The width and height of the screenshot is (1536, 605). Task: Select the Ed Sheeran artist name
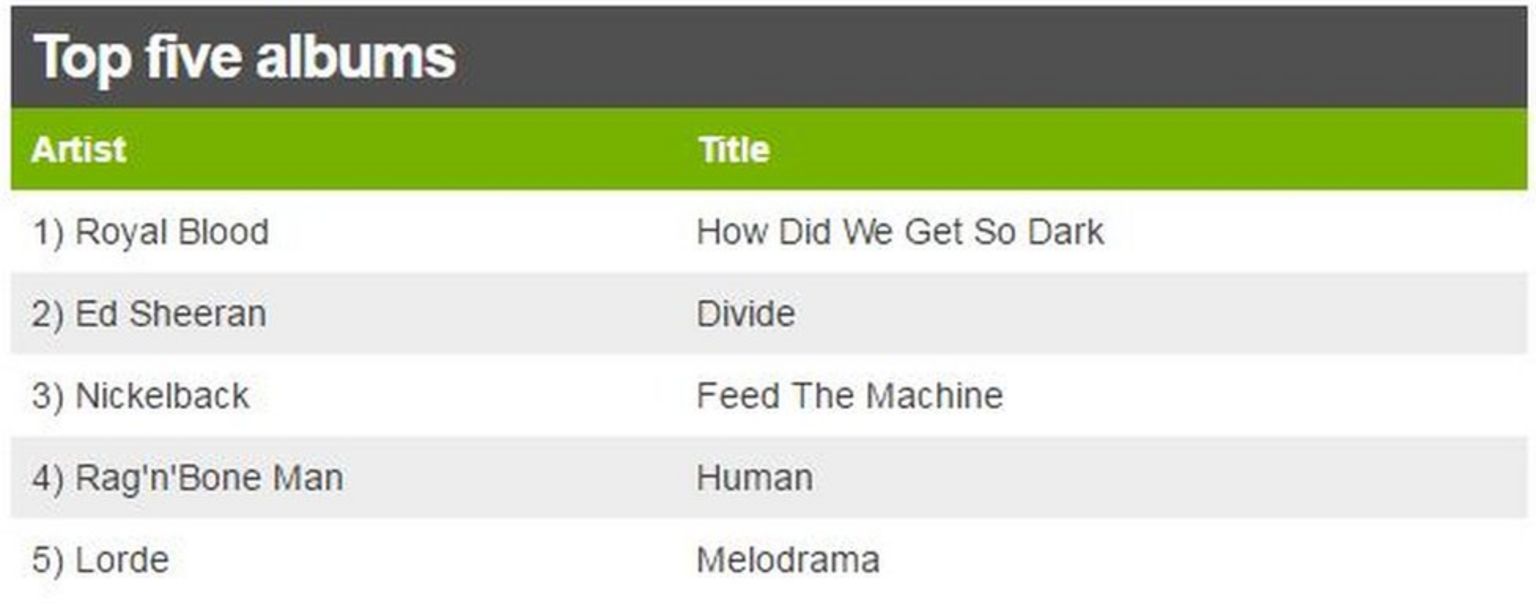point(171,314)
